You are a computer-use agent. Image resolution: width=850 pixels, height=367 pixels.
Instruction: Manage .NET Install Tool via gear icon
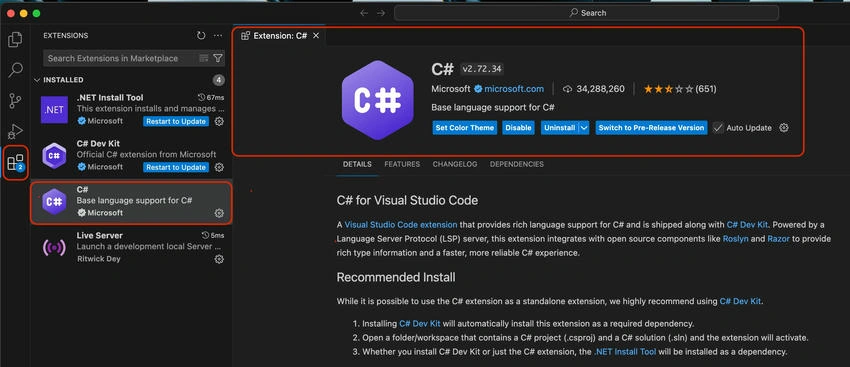click(219, 121)
